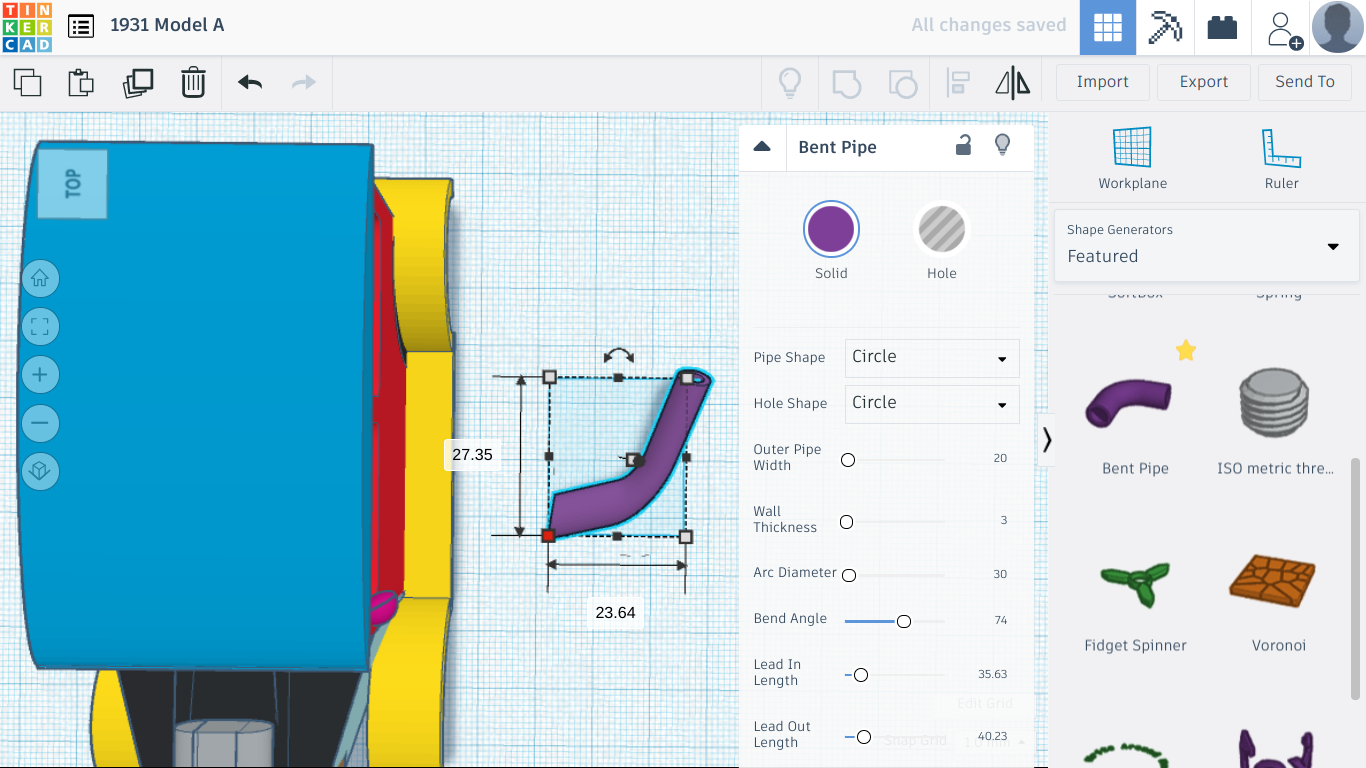Select Hole mode for the Bent Pipe

click(941, 228)
